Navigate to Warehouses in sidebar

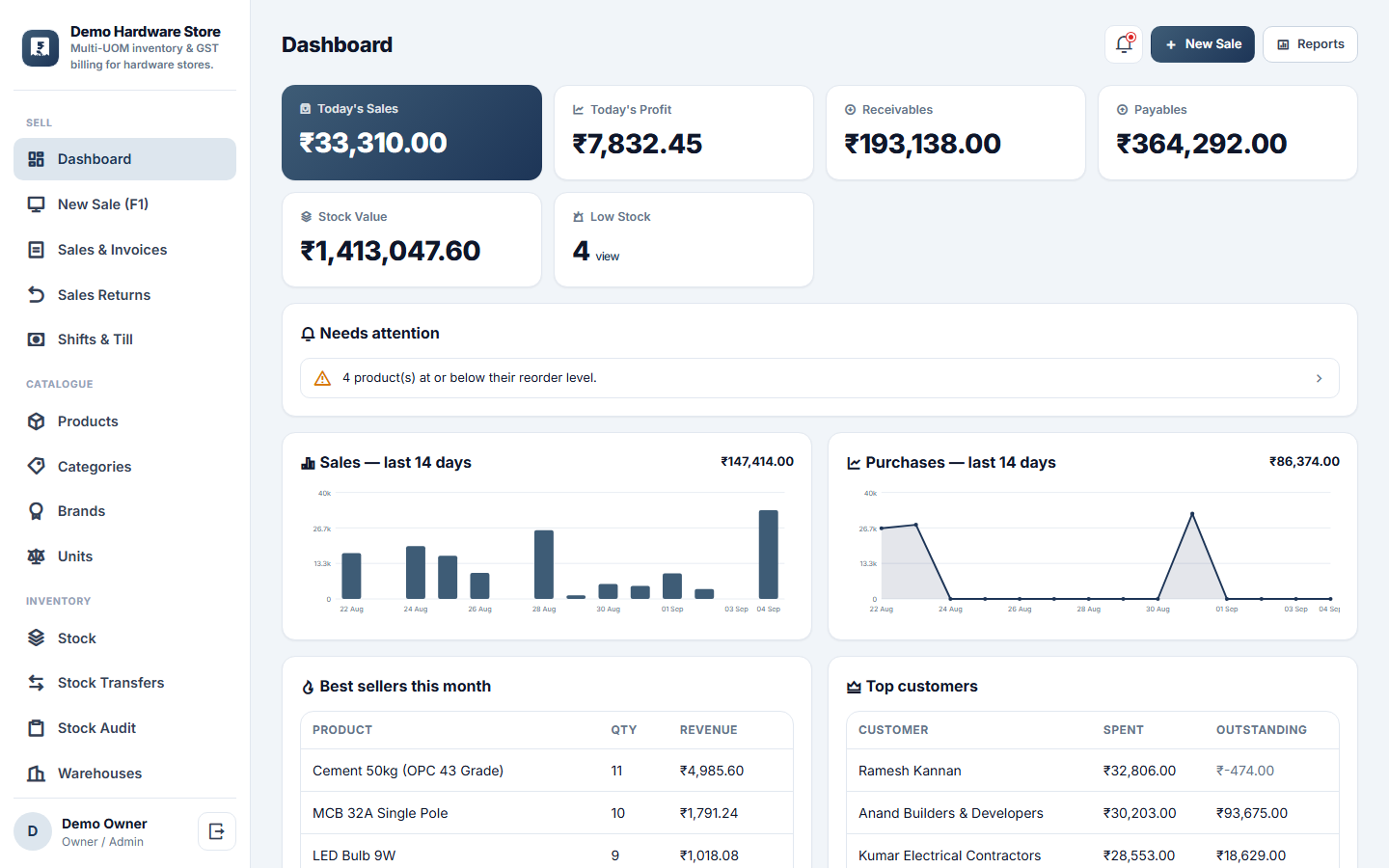pyautogui.click(x=124, y=773)
